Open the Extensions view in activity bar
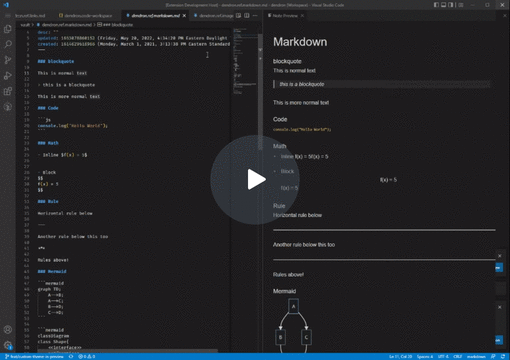This screenshot has height=360, width=510. [8, 91]
